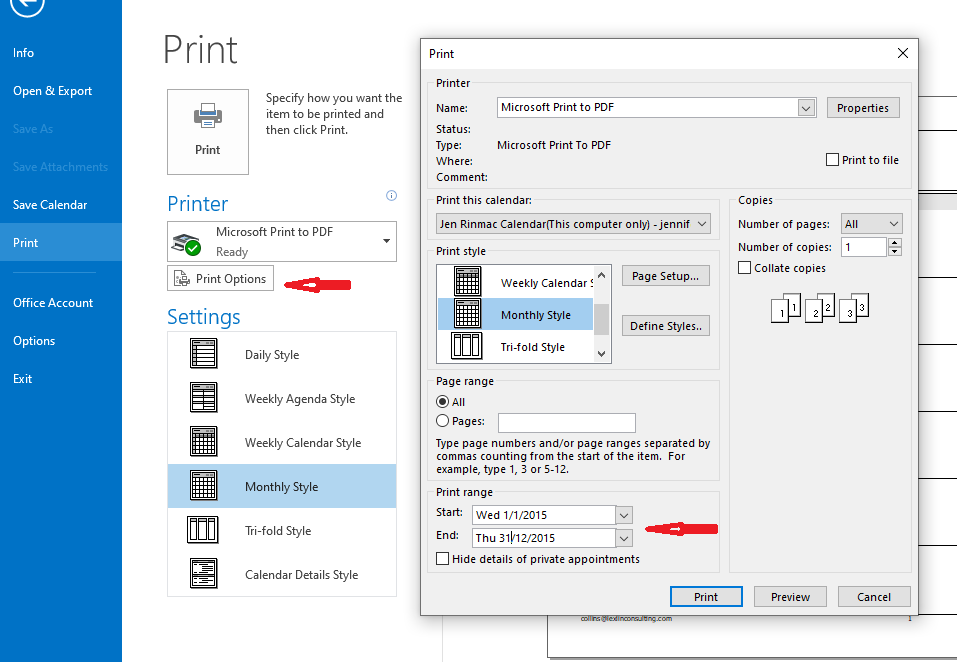This screenshot has height=662, width=957.
Task: Click Exit in the sidebar
Action: pos(23,379)
